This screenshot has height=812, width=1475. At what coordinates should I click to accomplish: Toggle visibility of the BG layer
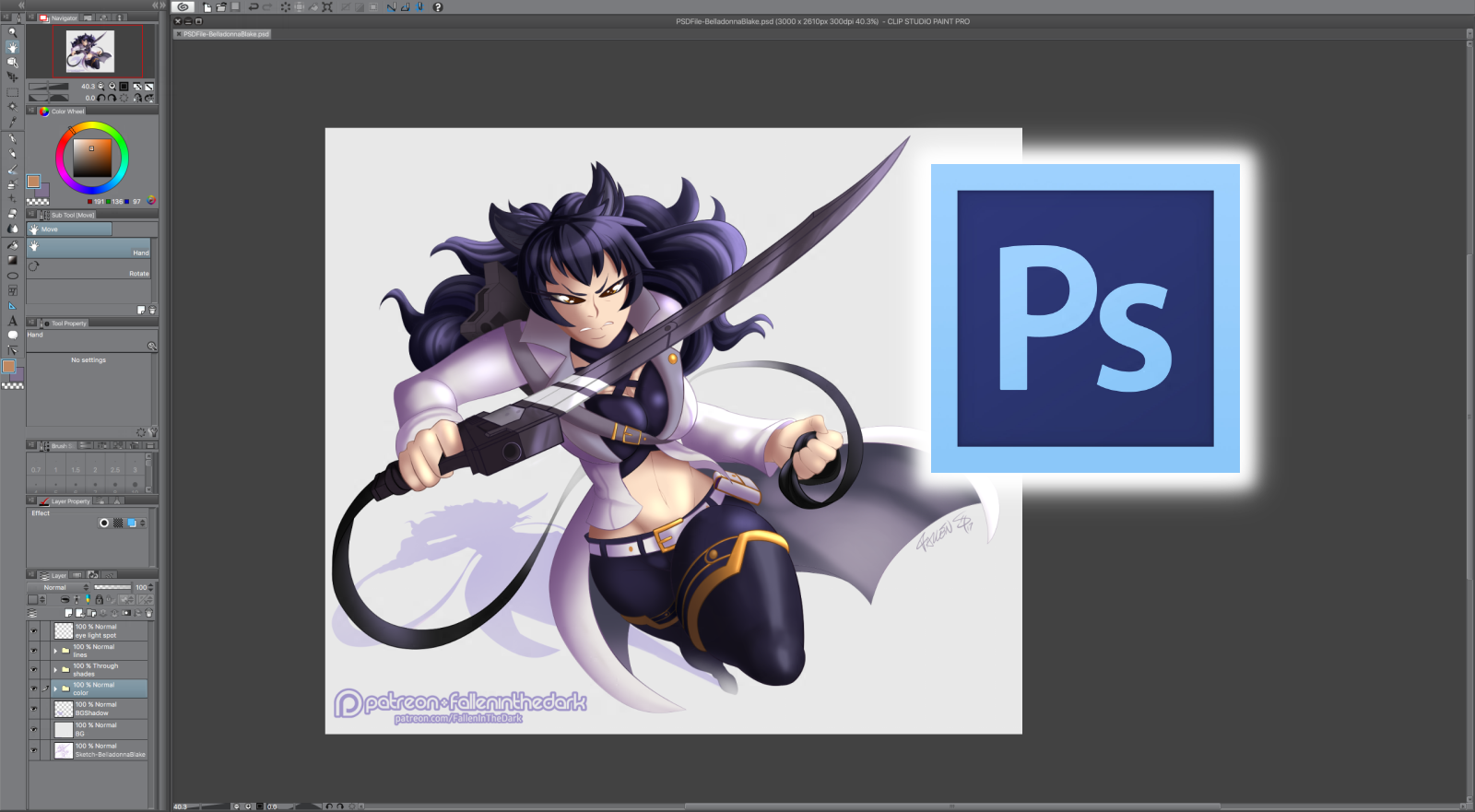pyautogui.click(x=34, y=730)
